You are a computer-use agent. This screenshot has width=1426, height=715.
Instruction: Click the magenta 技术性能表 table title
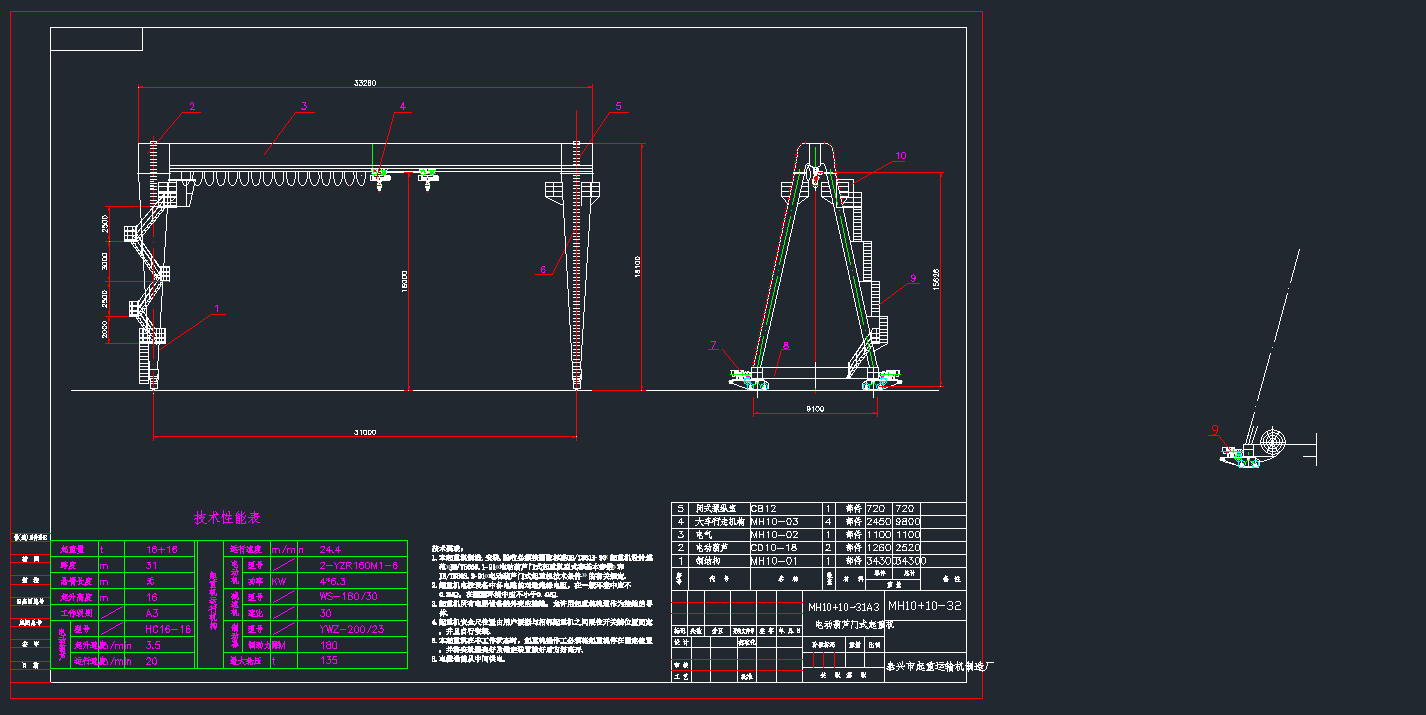(x=227, y=518)
